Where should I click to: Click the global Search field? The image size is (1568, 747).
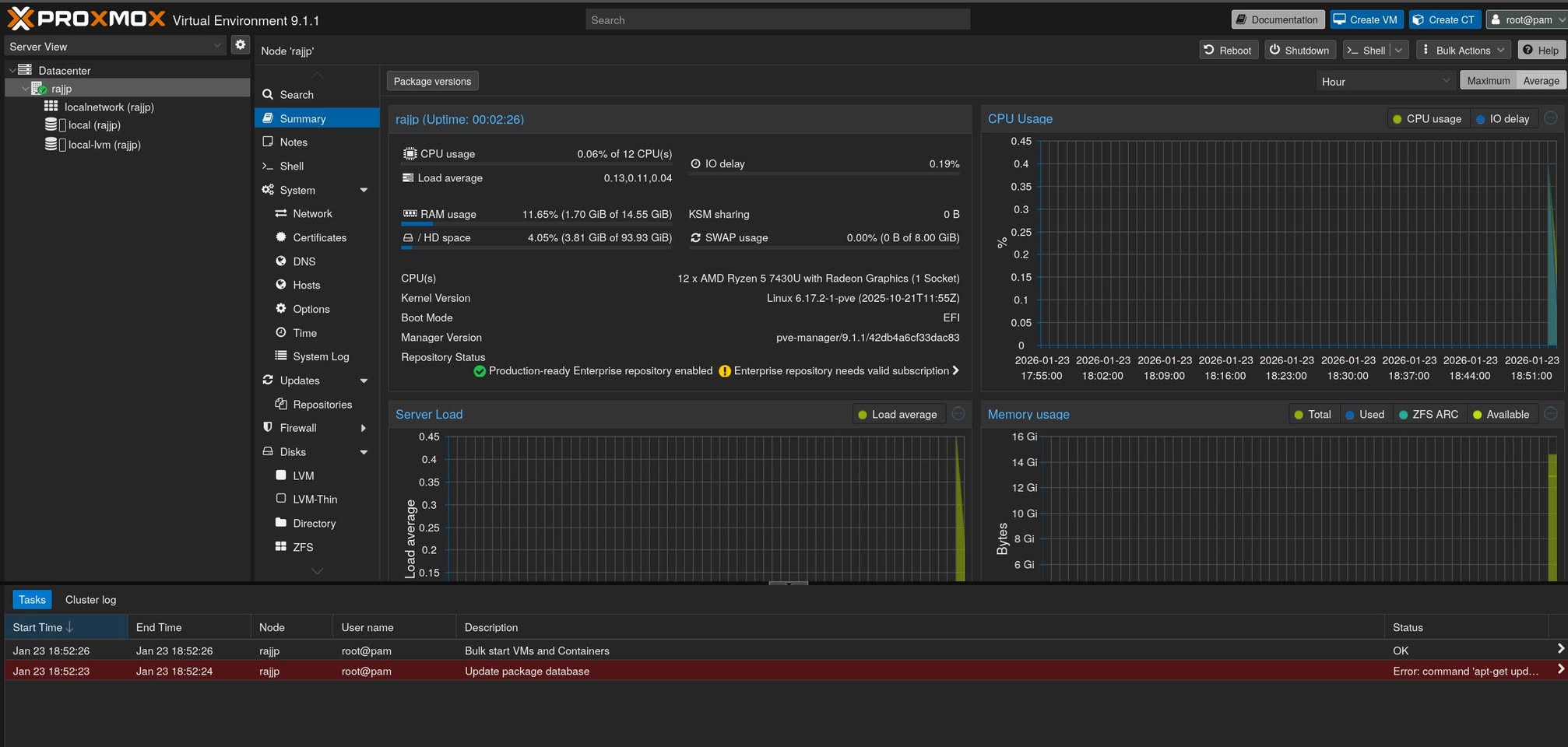[778, 20]
